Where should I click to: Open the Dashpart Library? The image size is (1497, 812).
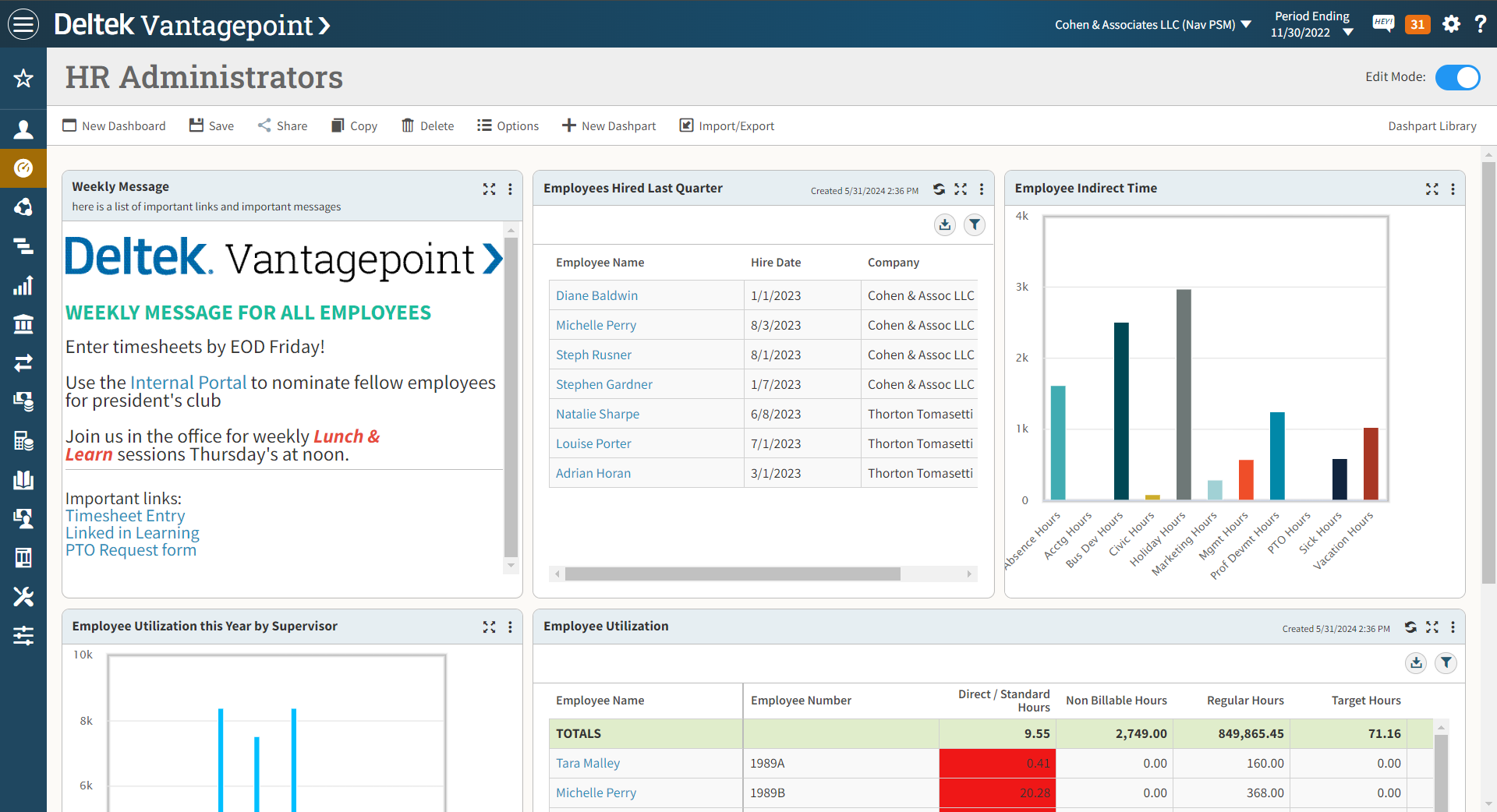click(x=1432, y=125)
